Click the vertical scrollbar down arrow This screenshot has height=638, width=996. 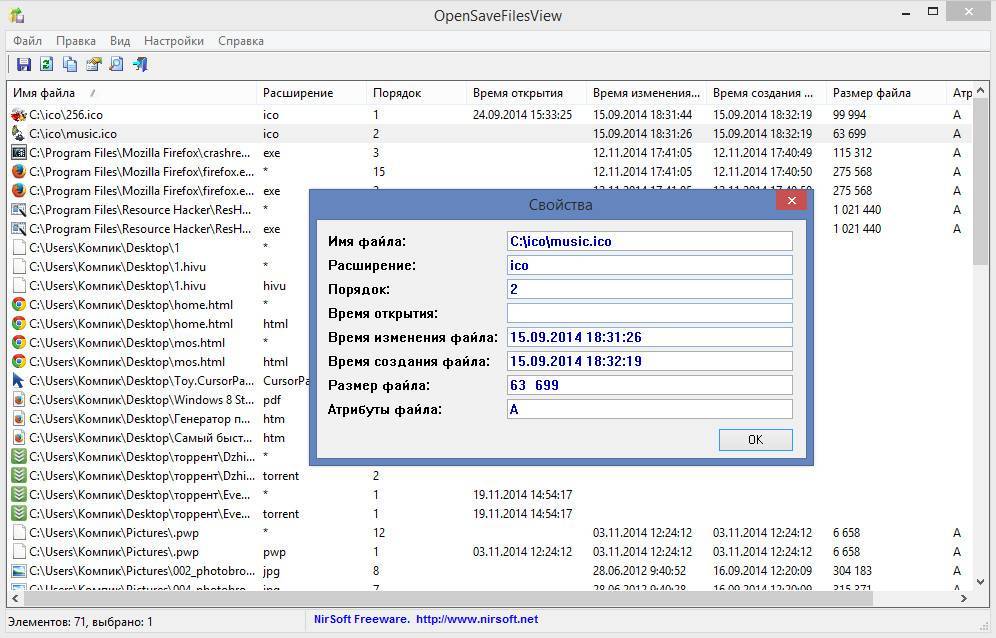point(981,581)
